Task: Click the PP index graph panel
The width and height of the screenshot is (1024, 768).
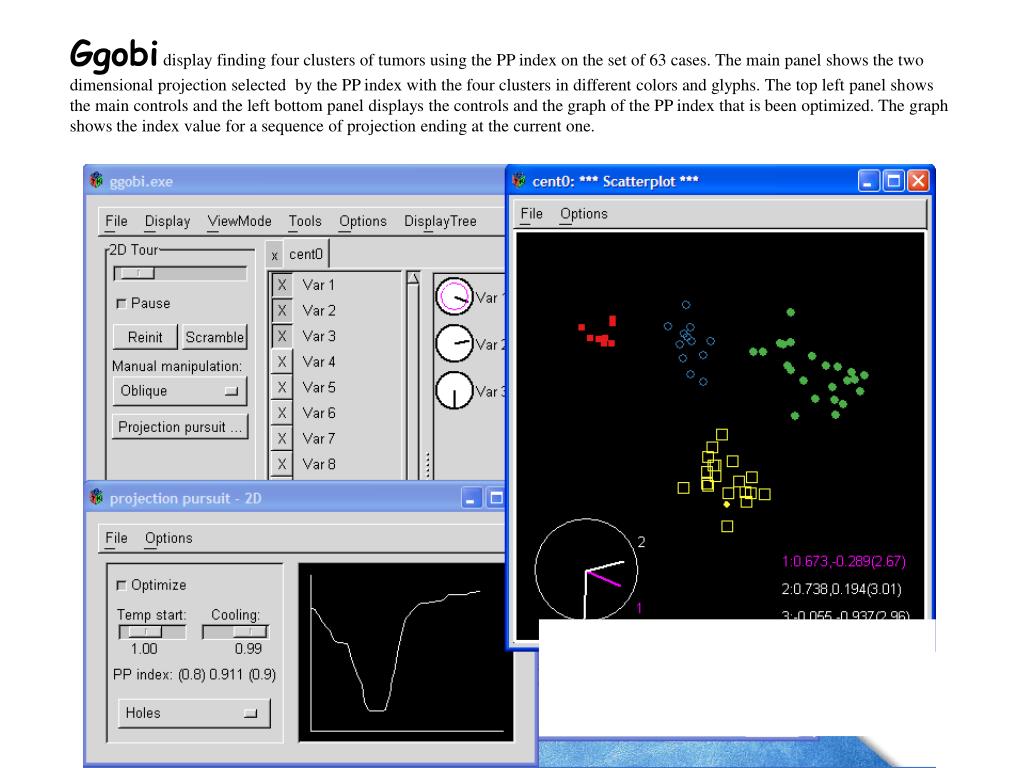Action: [406, 652]
